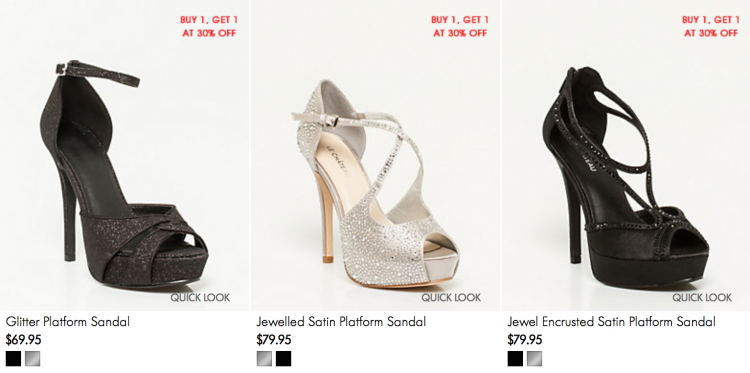
Task: Click the silver jewelled sandal product image
Action: [375, 184]
